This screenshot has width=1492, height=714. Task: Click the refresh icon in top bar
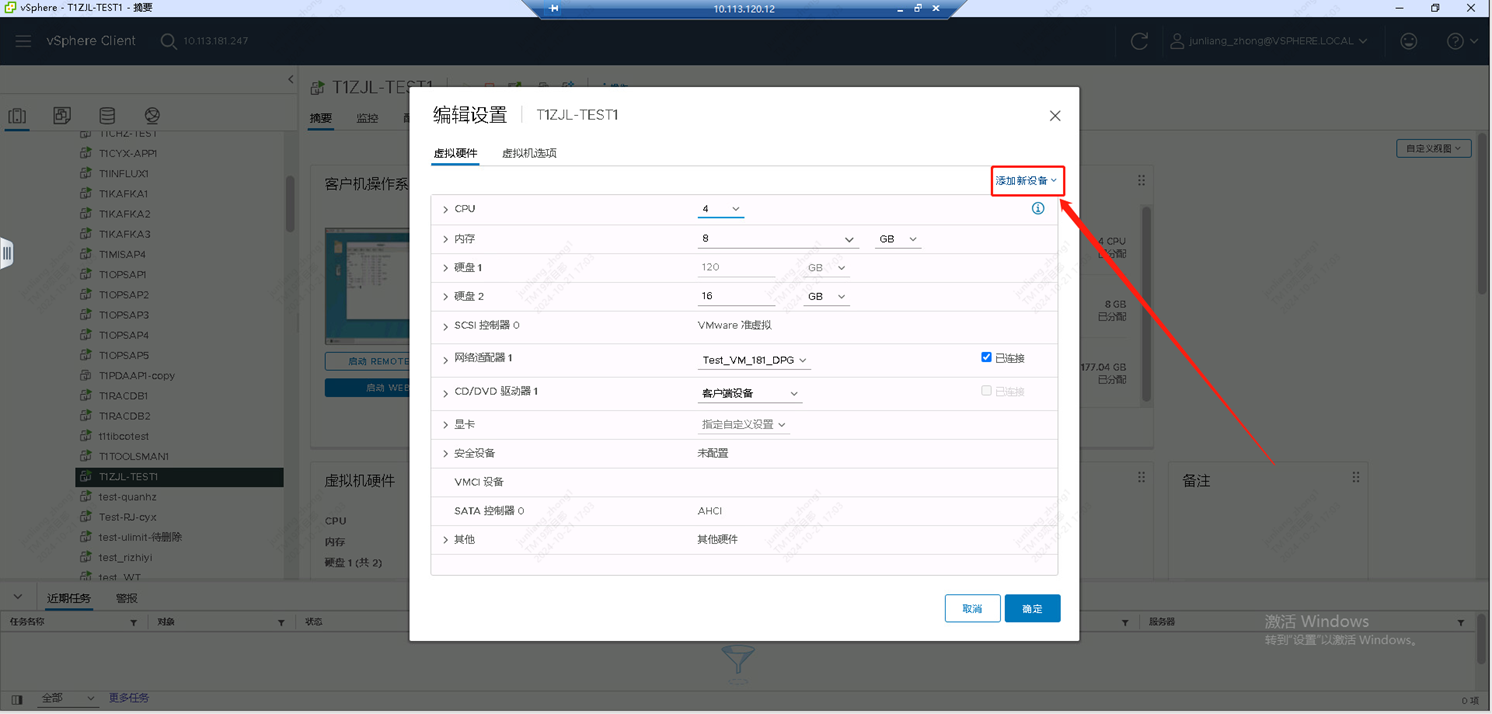click(1139, 41)
